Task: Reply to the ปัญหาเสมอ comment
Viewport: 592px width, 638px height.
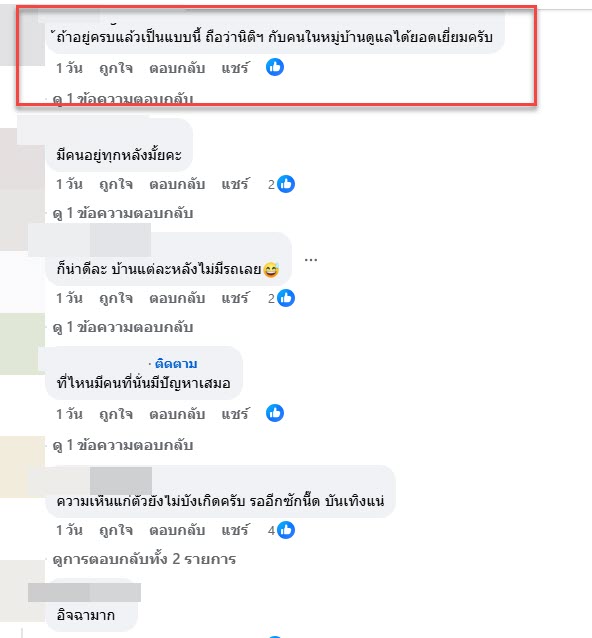Action: pyautogui.click(x=177, y=414)
